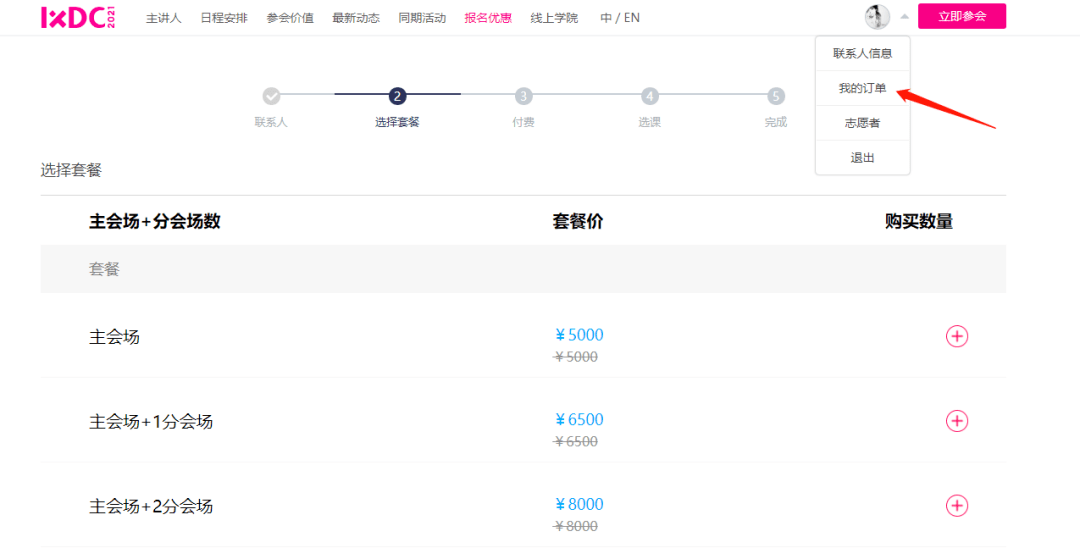
Task: Select 退出 to log out
Action: [x=862, y=158]
